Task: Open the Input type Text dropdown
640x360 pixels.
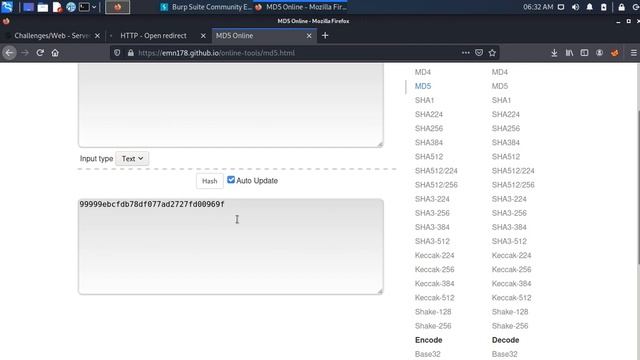Action: (x=132, y=158)
